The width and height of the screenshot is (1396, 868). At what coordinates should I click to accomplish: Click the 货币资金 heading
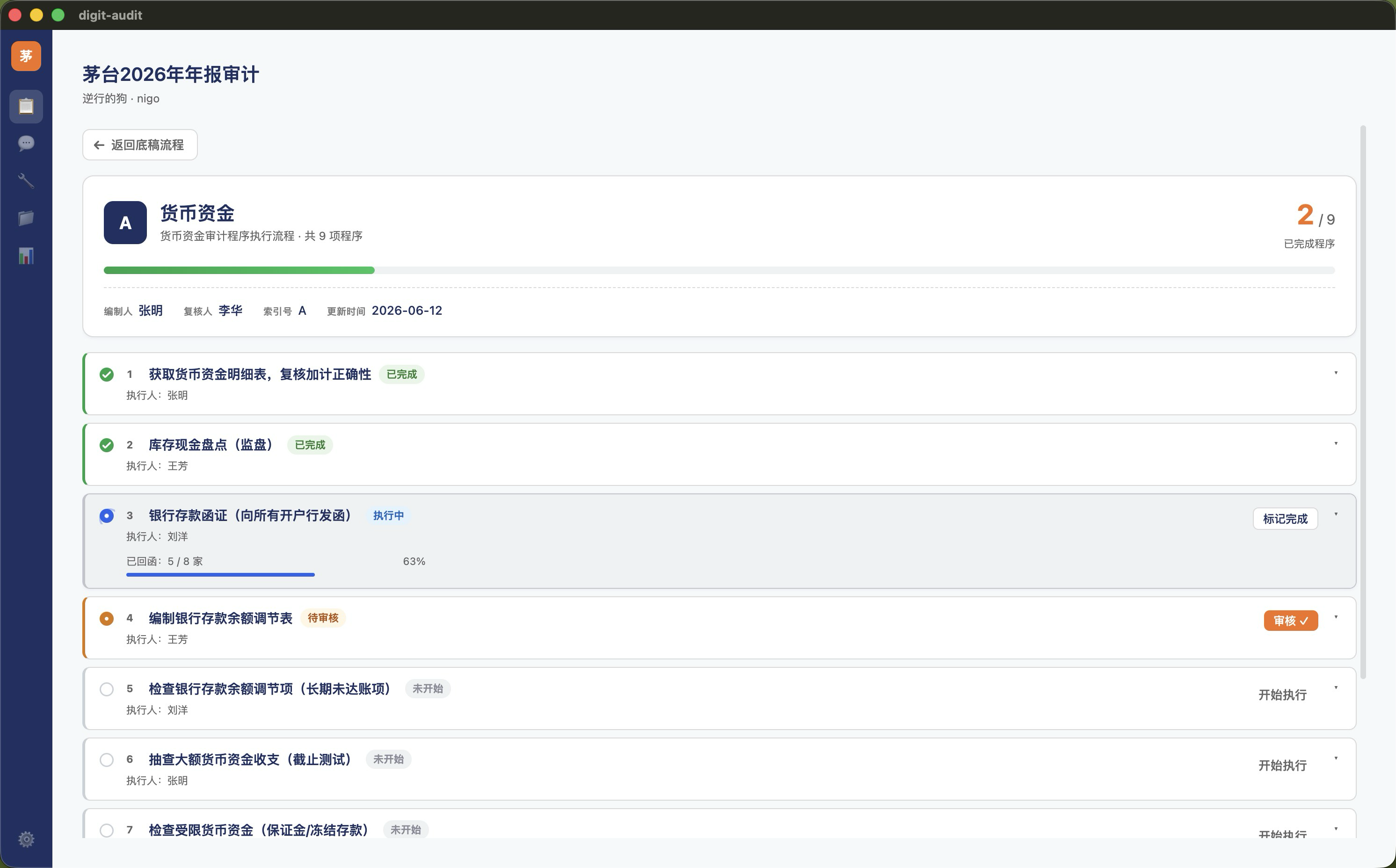click(x=197, y=214)
